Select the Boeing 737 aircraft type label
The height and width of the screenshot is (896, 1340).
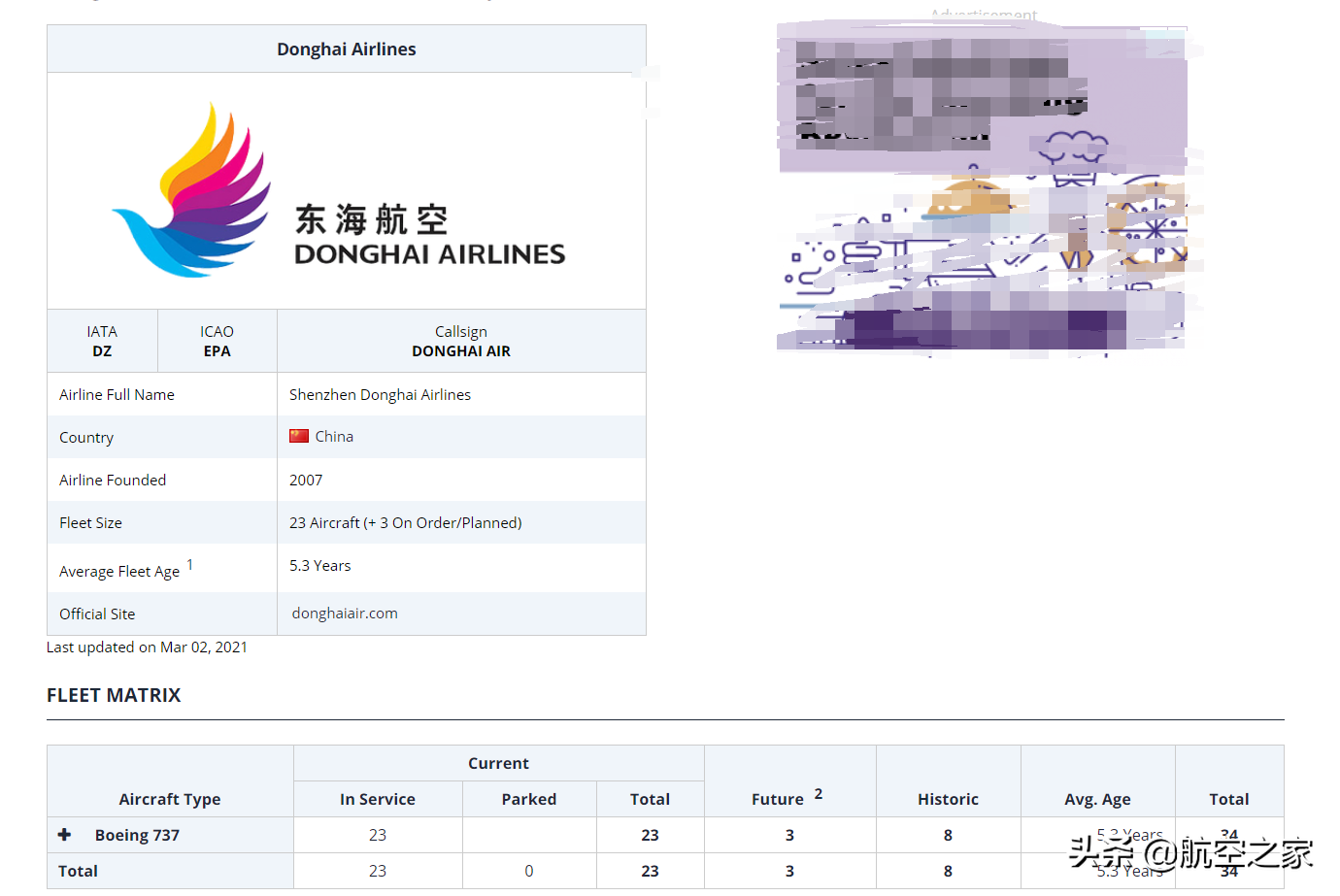pos(137,835)
